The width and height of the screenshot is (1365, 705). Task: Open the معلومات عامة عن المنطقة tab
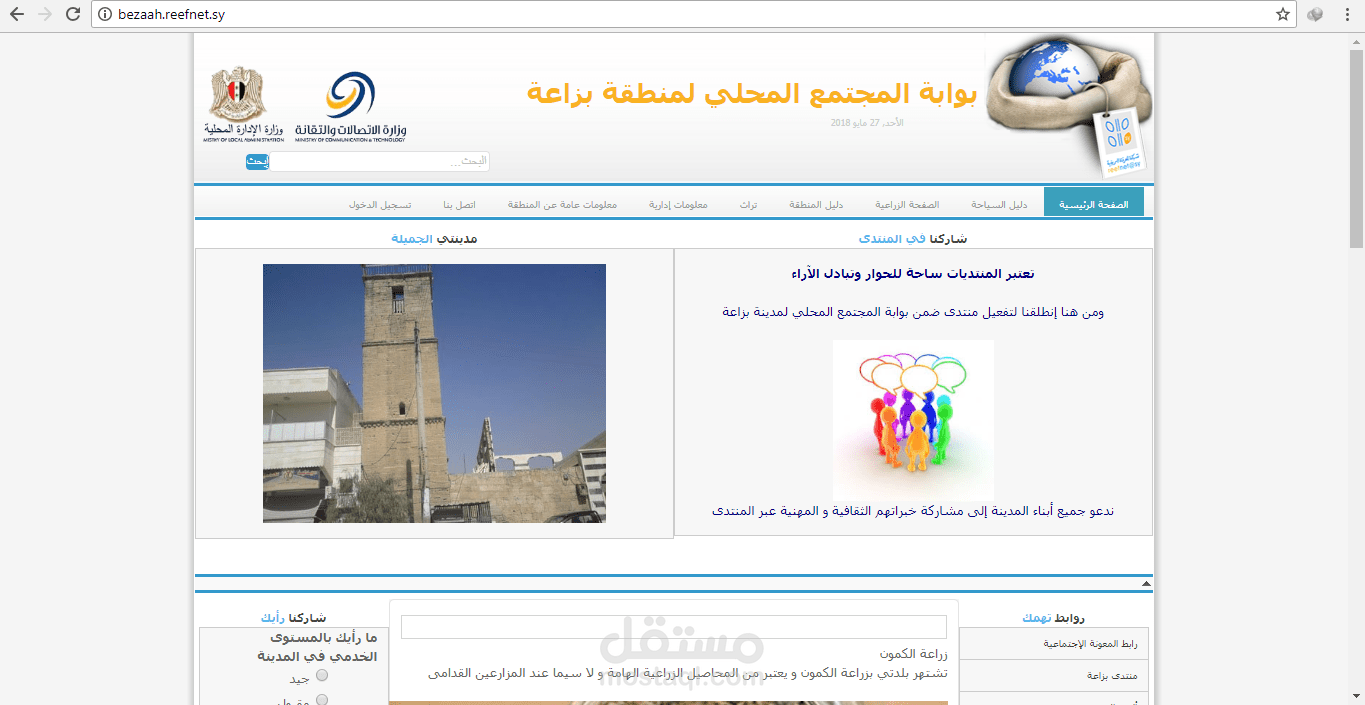562,204
